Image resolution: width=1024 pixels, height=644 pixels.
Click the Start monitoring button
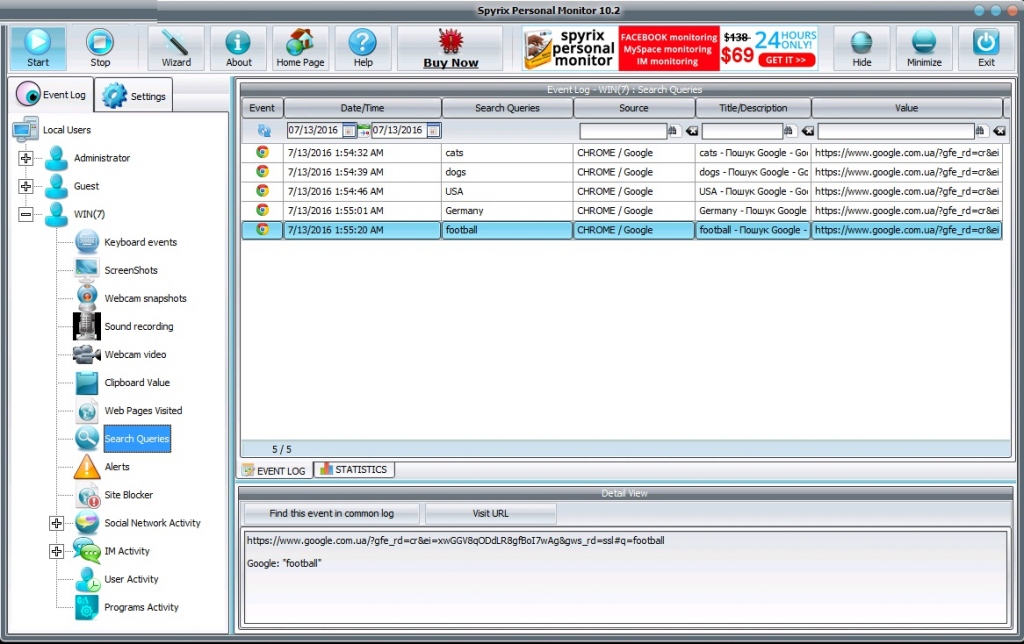[x=38, y=47]
